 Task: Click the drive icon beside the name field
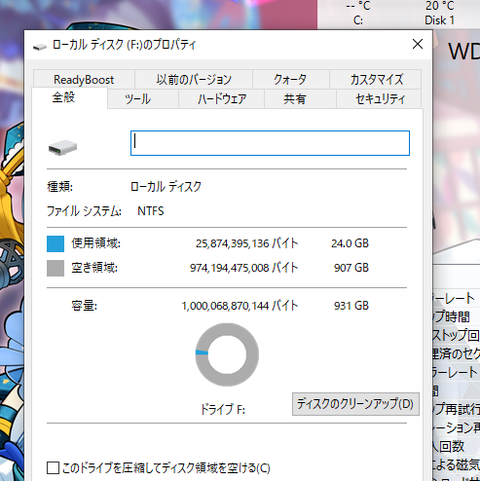point(63,147)
